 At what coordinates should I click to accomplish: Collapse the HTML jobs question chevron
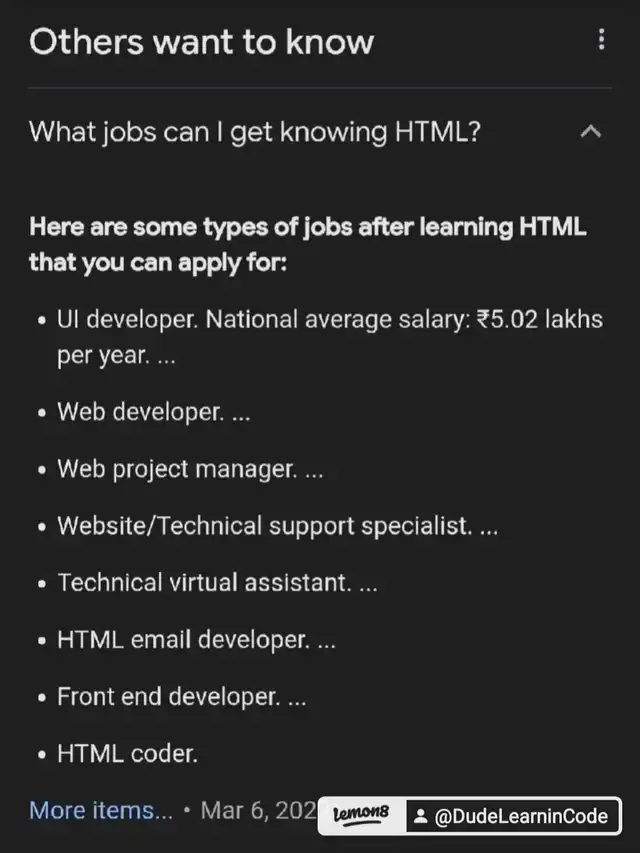click(591, 131)
